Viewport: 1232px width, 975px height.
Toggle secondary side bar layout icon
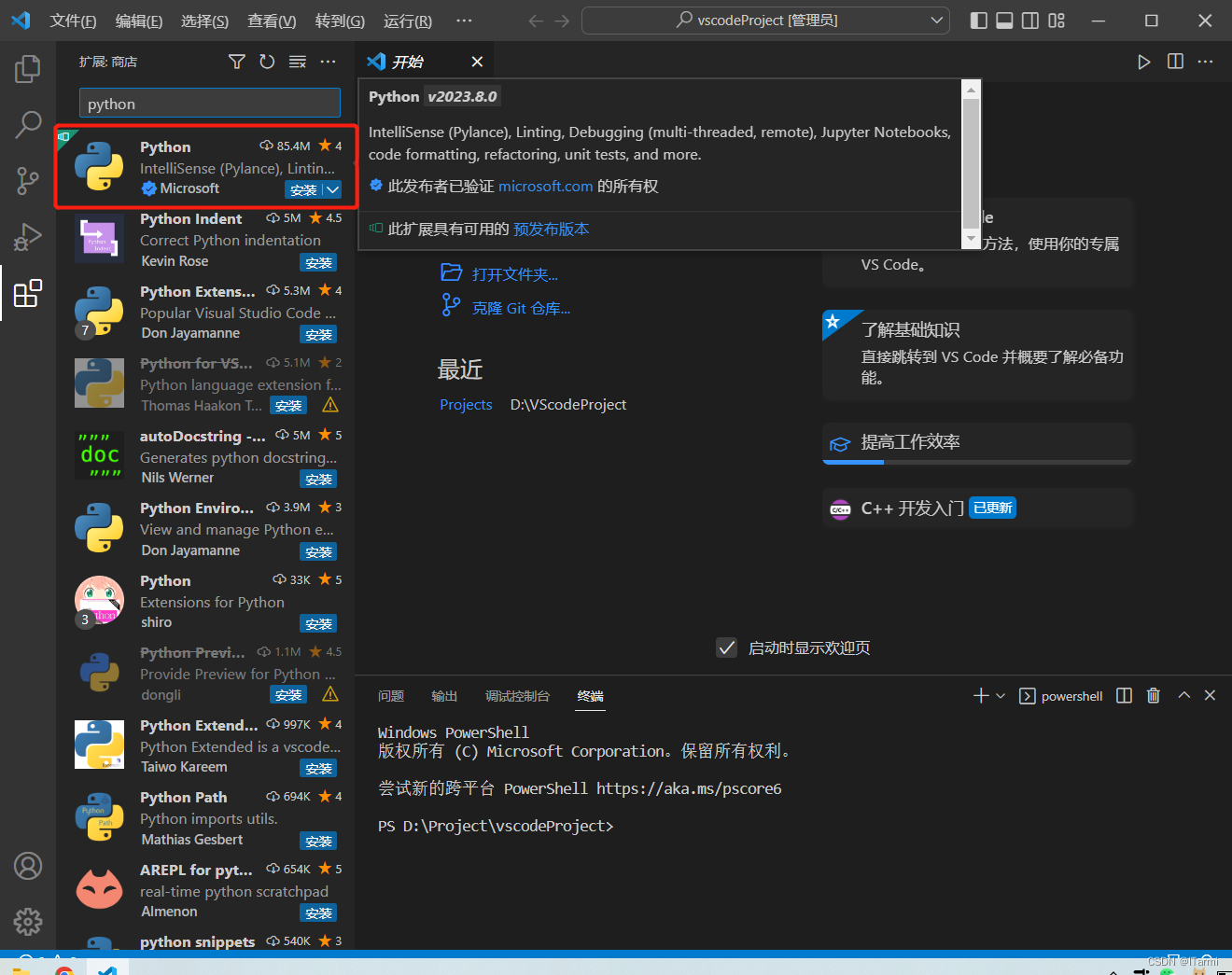point(1030,21)
